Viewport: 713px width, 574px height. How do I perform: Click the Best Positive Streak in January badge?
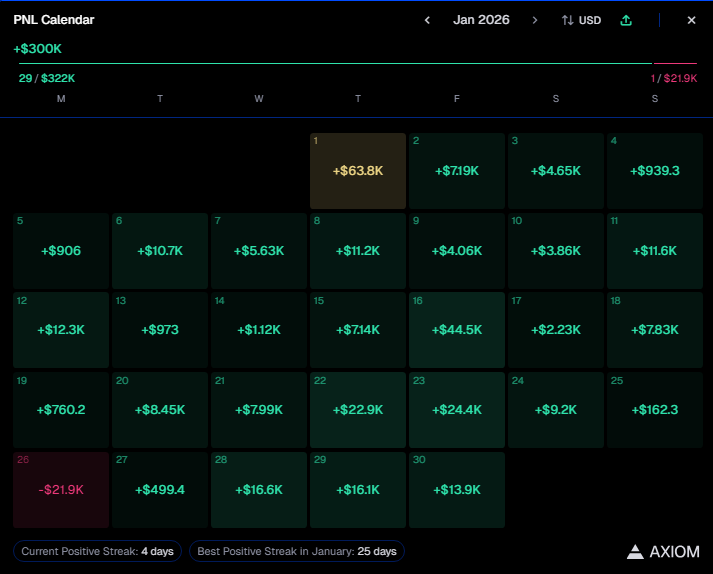(x=297, y=551)
